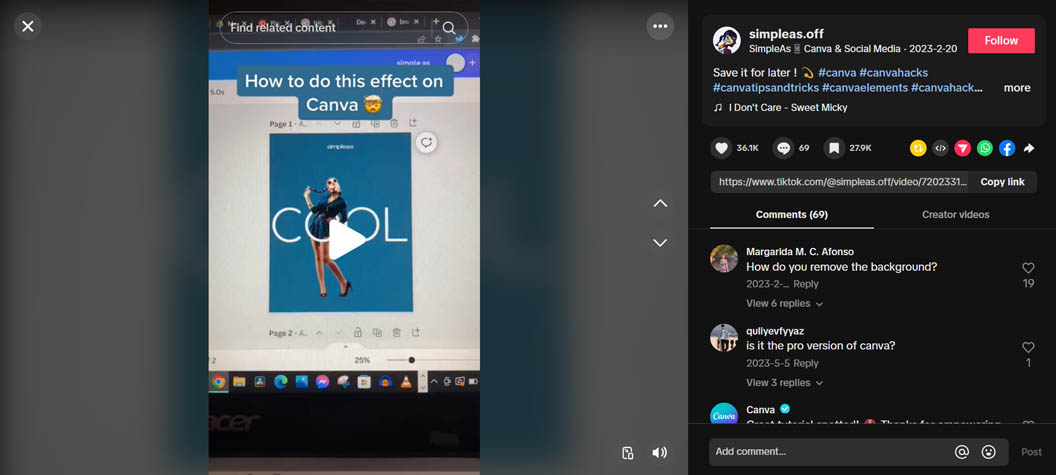Open the #canva hashtag
Viewport: 1056px width, 475px height.
coord(837,73)
